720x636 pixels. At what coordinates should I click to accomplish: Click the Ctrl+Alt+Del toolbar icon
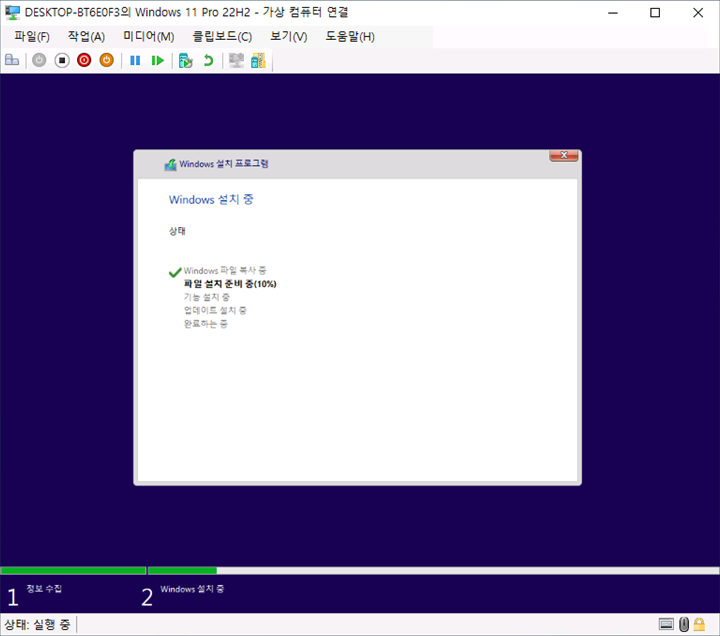pyautogui.click(x=12, y=60)
